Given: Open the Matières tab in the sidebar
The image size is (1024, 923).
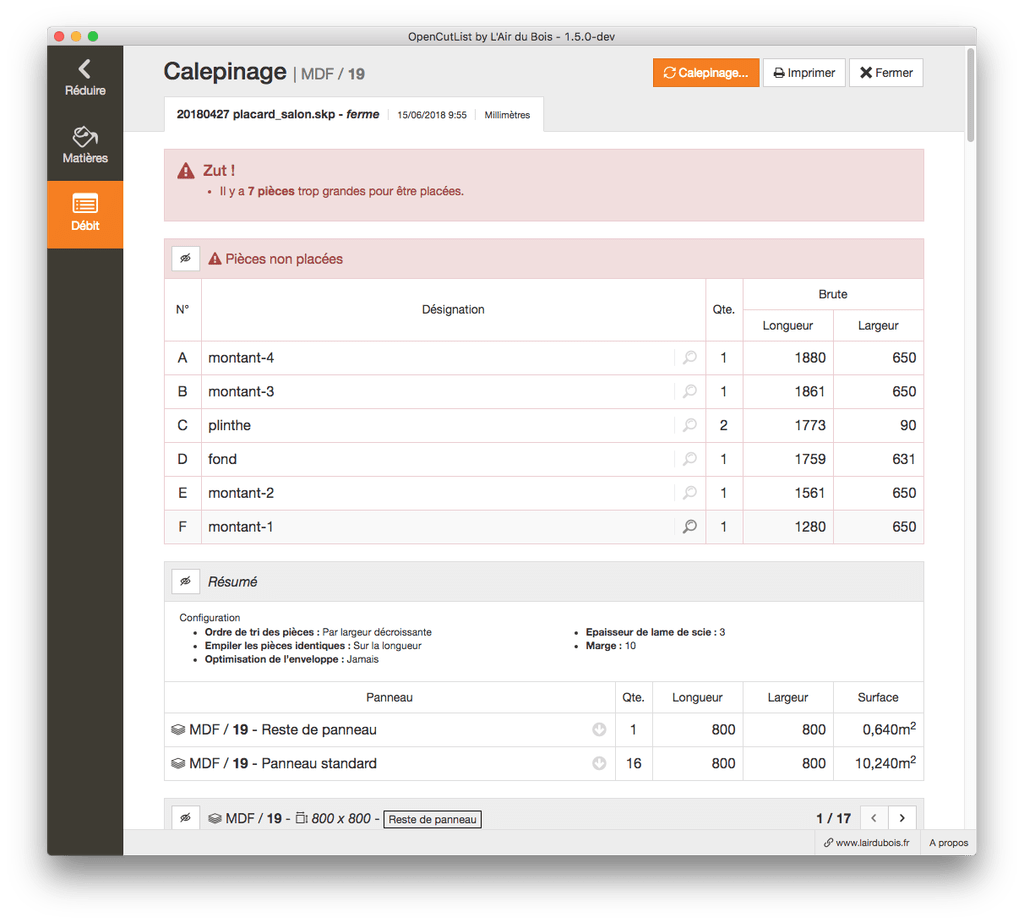Looking at the screenshot, I should [85, 146].
